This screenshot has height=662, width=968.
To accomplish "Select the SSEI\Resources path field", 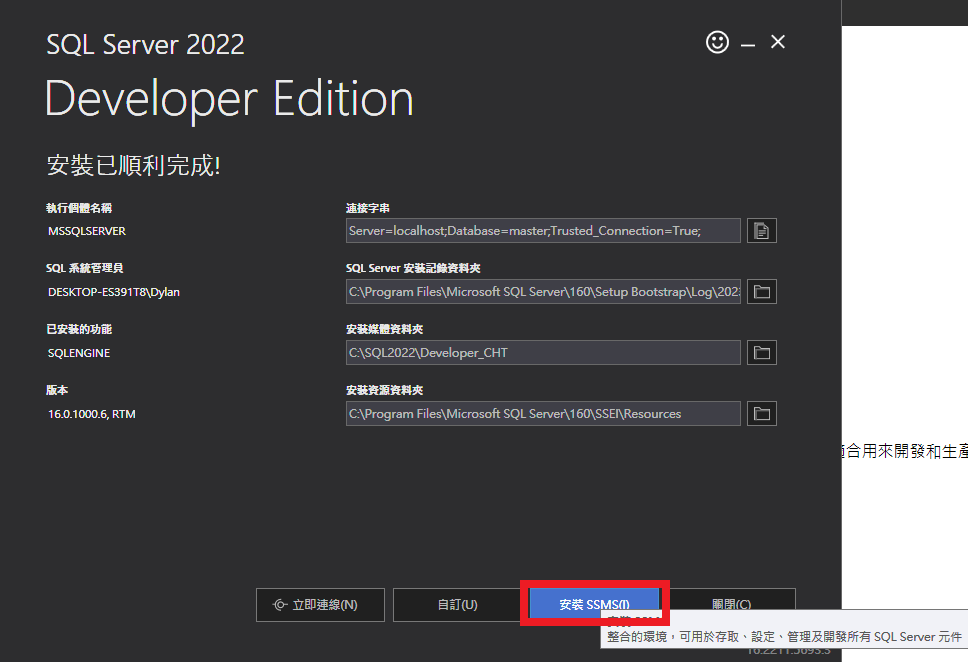I will pyautogui.click(x=543, y=414).
